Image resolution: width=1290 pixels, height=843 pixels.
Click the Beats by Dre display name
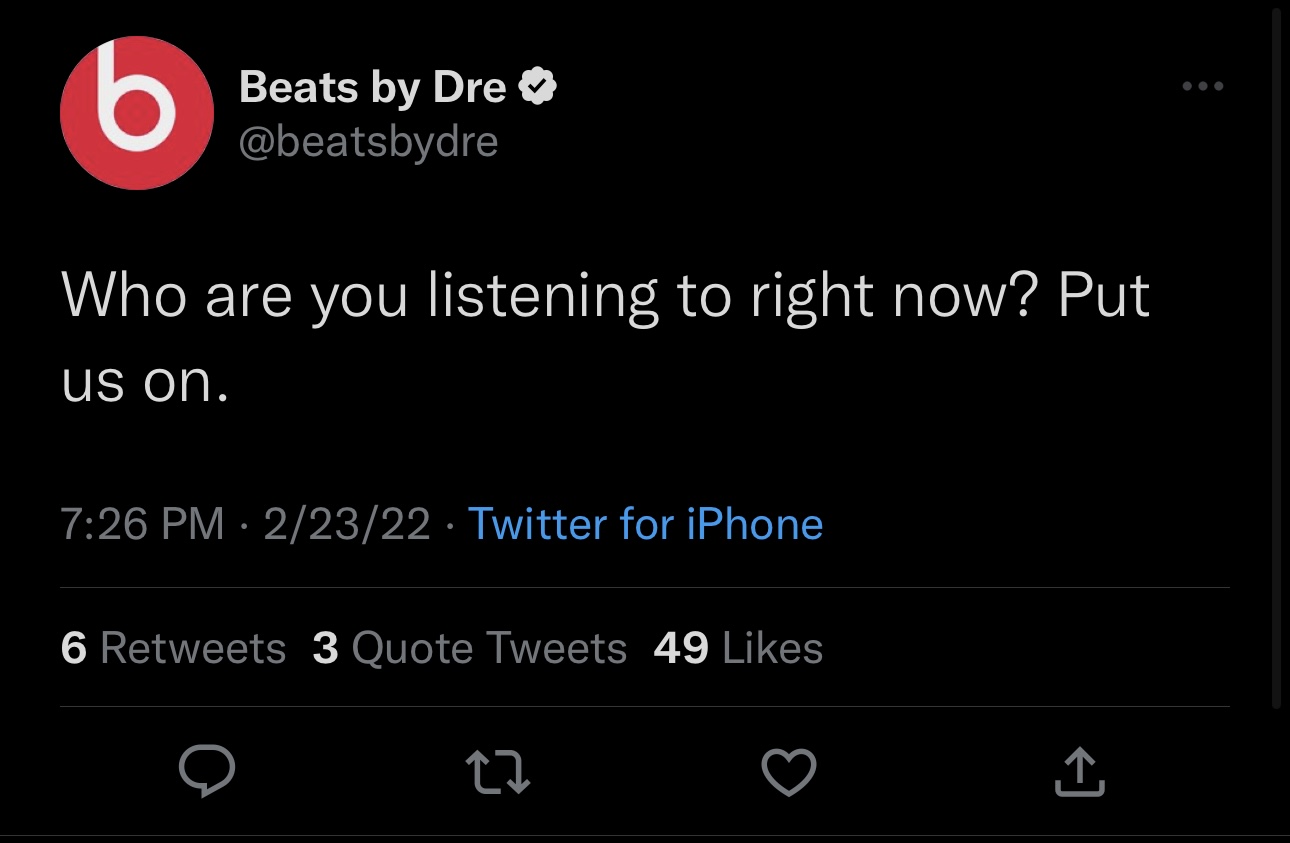[x=373, y=88]
